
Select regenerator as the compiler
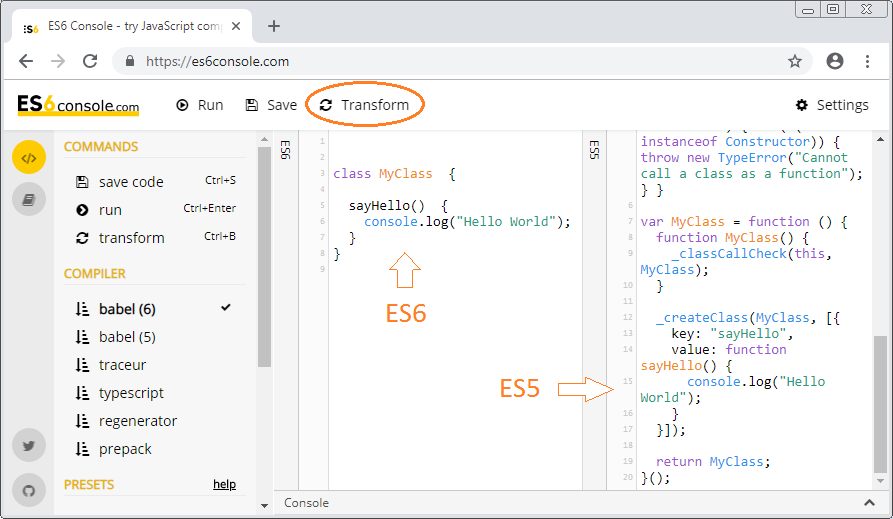click(138, 421)
